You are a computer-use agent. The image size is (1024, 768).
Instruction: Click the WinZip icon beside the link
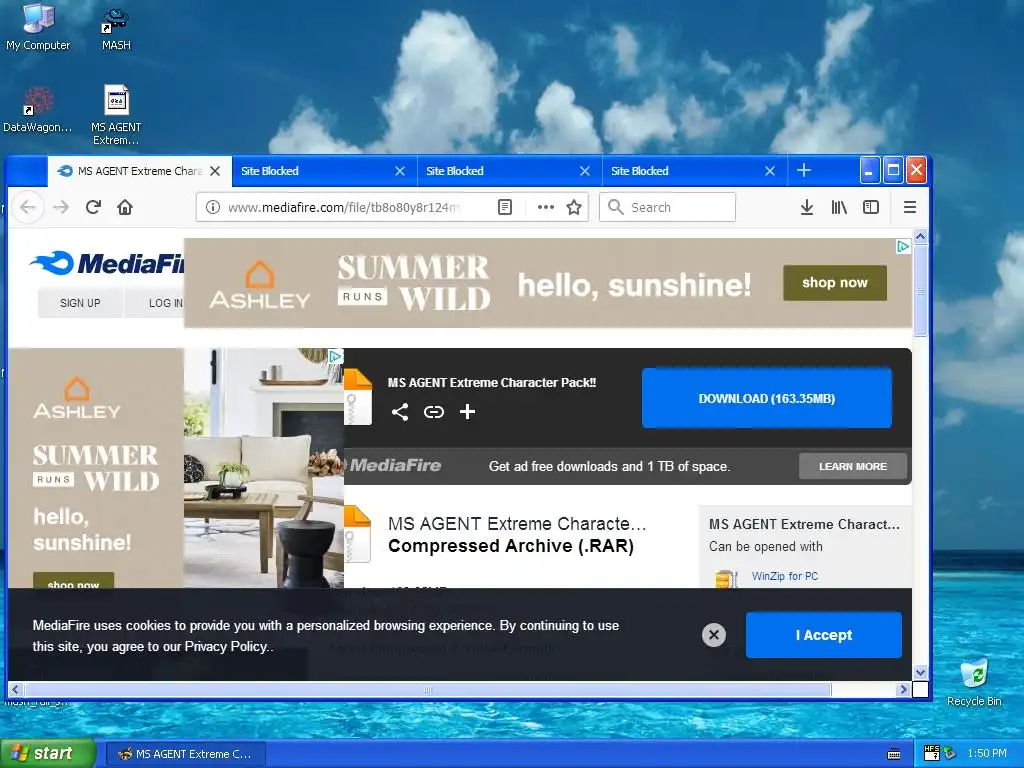[726, 579]
